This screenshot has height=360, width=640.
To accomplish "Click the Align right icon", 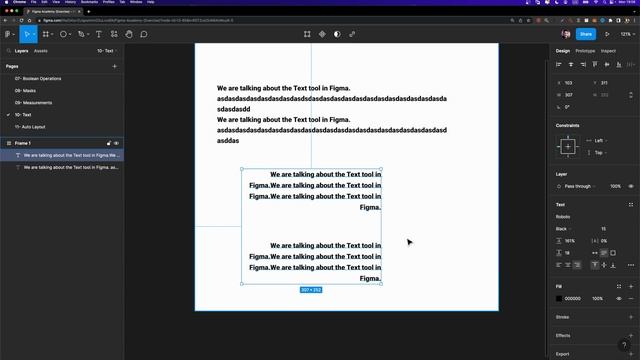I will coord(583,64).
